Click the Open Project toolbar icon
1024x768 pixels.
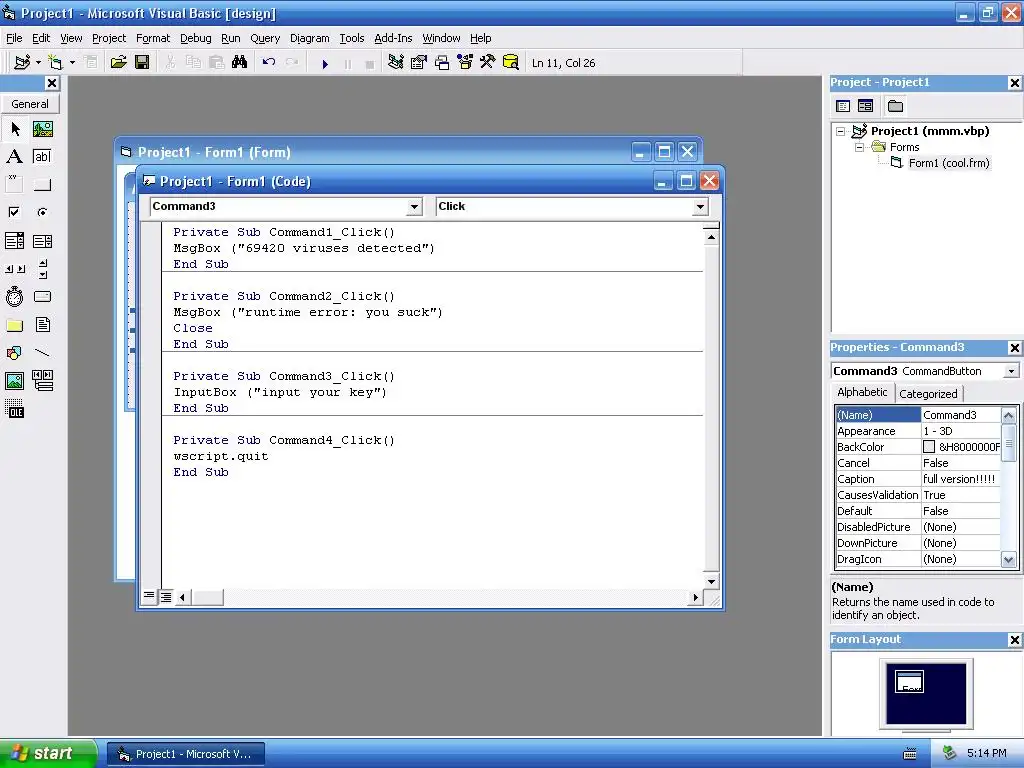[x=118, y=63]
